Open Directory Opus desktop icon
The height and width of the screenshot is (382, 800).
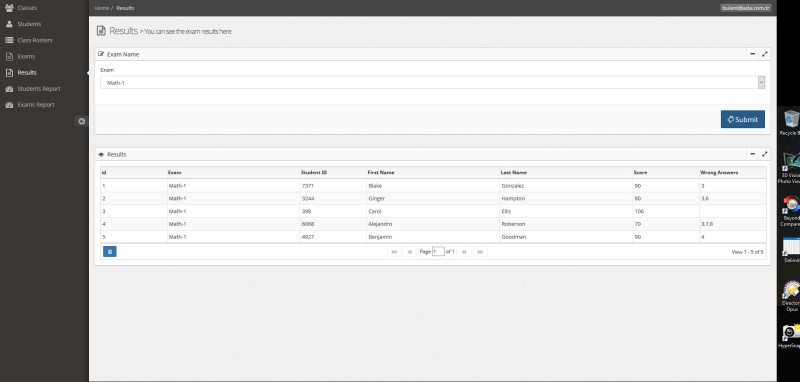[790, 296]
